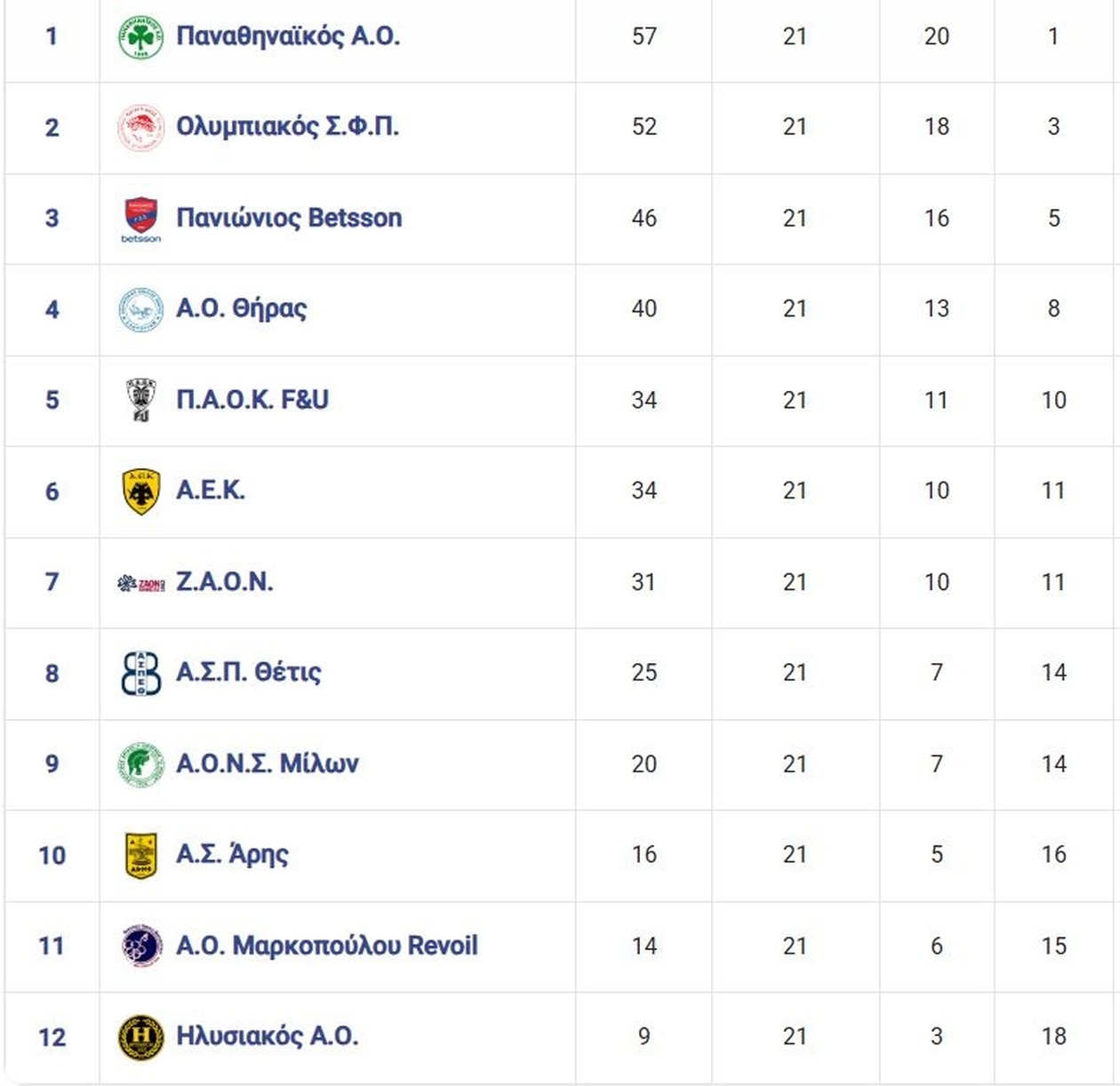Open the Π.Α.Ο.Κ. F&U team page
This screenshot has height=1086, width=1120.
252,400
